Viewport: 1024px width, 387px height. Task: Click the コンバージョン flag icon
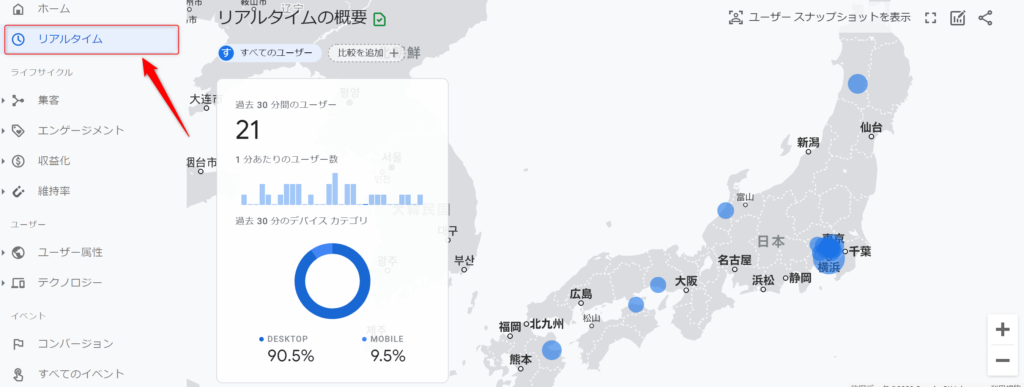(x=18, y=344)
